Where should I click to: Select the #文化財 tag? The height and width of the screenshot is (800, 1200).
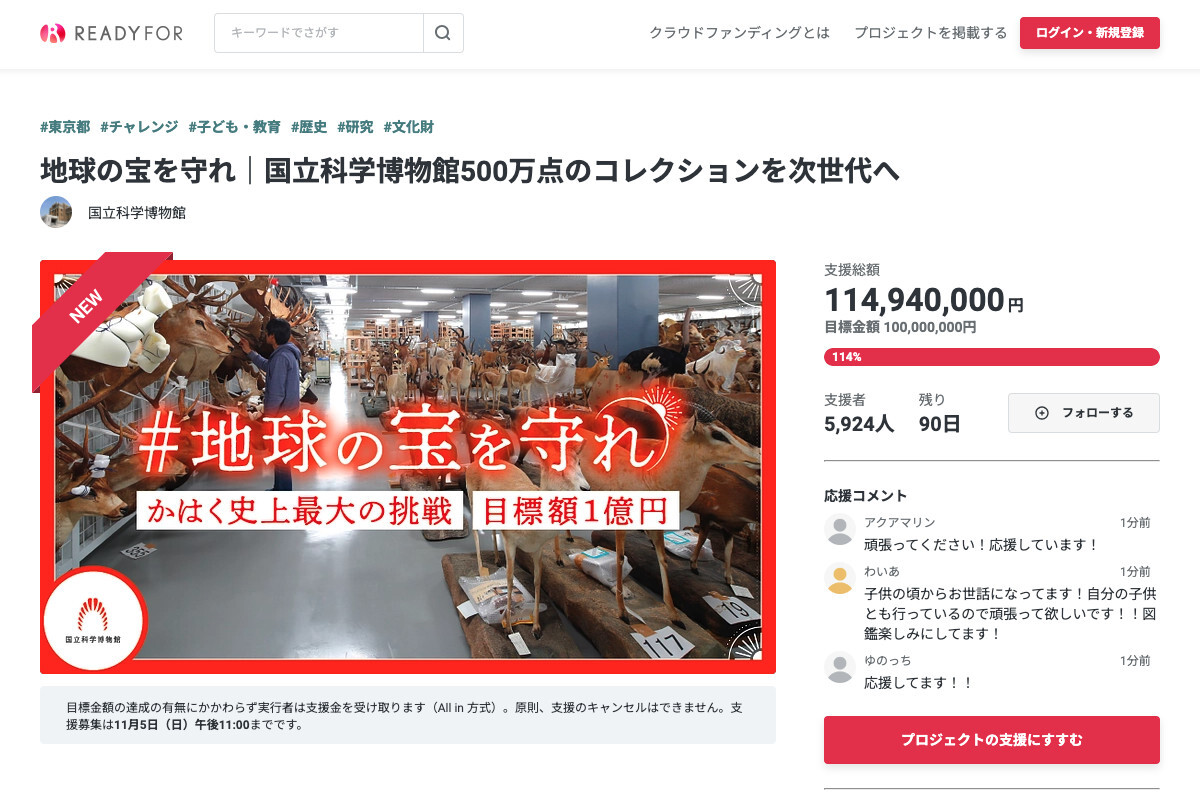(408, 127)
